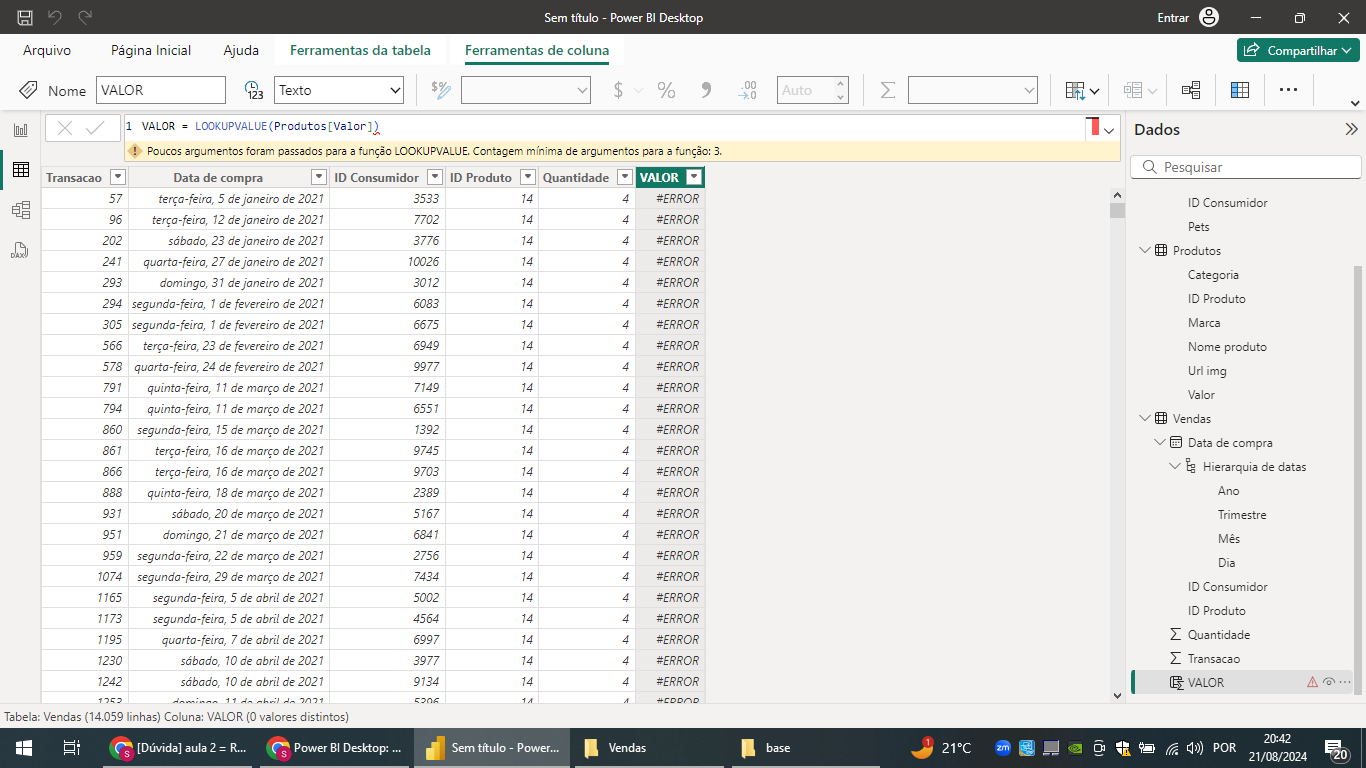1366x768 pixels.
Task: Open the format dropdown next to currency icon
Action: (x=526, y=90)
